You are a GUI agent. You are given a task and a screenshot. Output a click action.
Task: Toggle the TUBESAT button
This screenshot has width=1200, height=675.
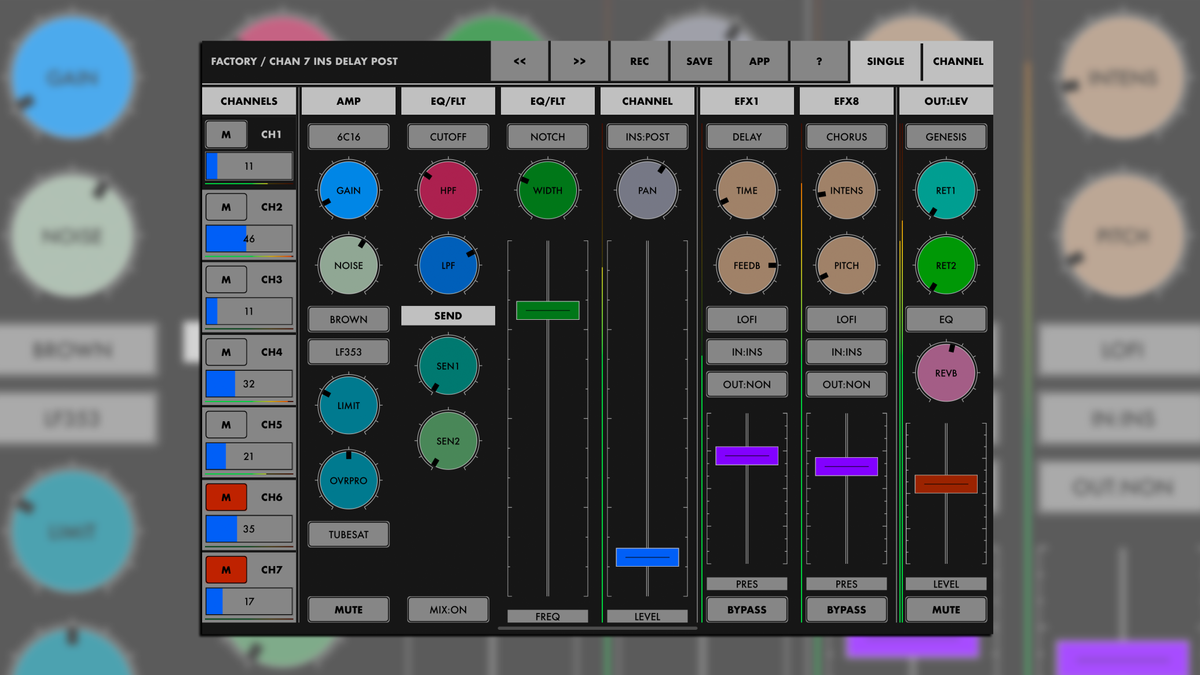pyautogui.click(x=348, y=534)
